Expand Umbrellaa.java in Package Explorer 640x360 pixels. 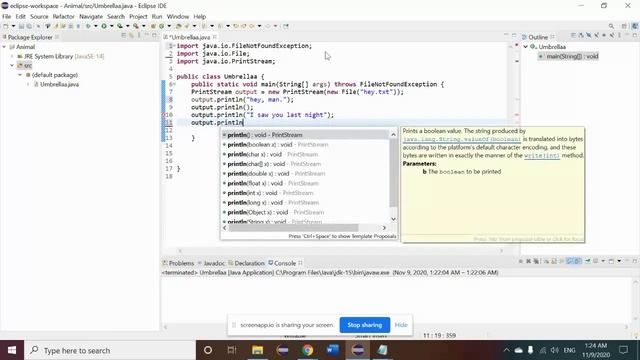pyautogui.click(x=28, y=84)
